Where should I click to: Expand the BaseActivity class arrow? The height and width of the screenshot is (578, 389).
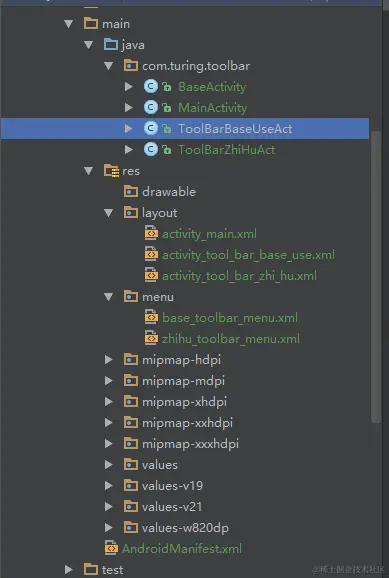click(128, 87)
